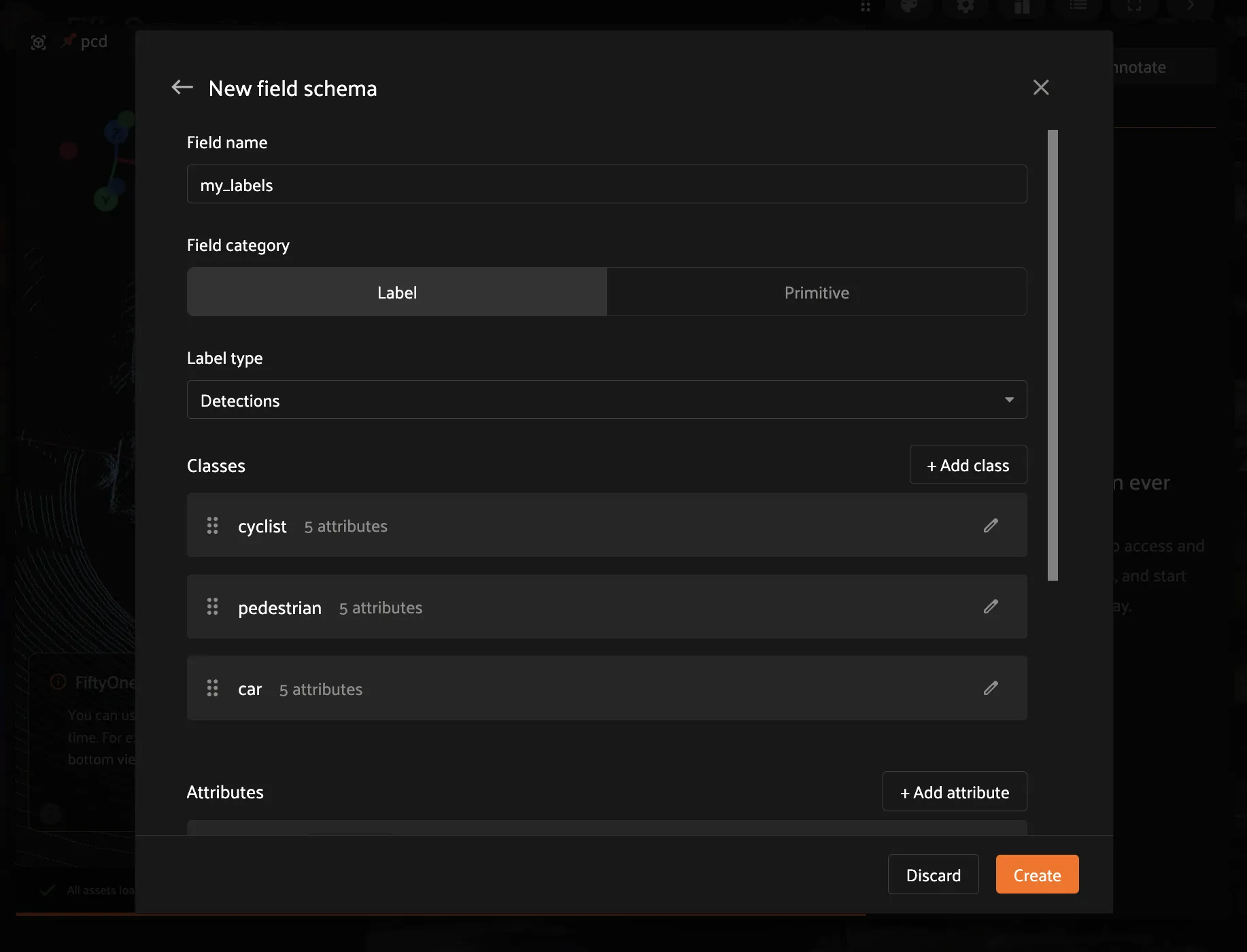Click the back arrow in New field schema dialog
Viewport: 1247px width, 952px height.
(x=182, y=87)
